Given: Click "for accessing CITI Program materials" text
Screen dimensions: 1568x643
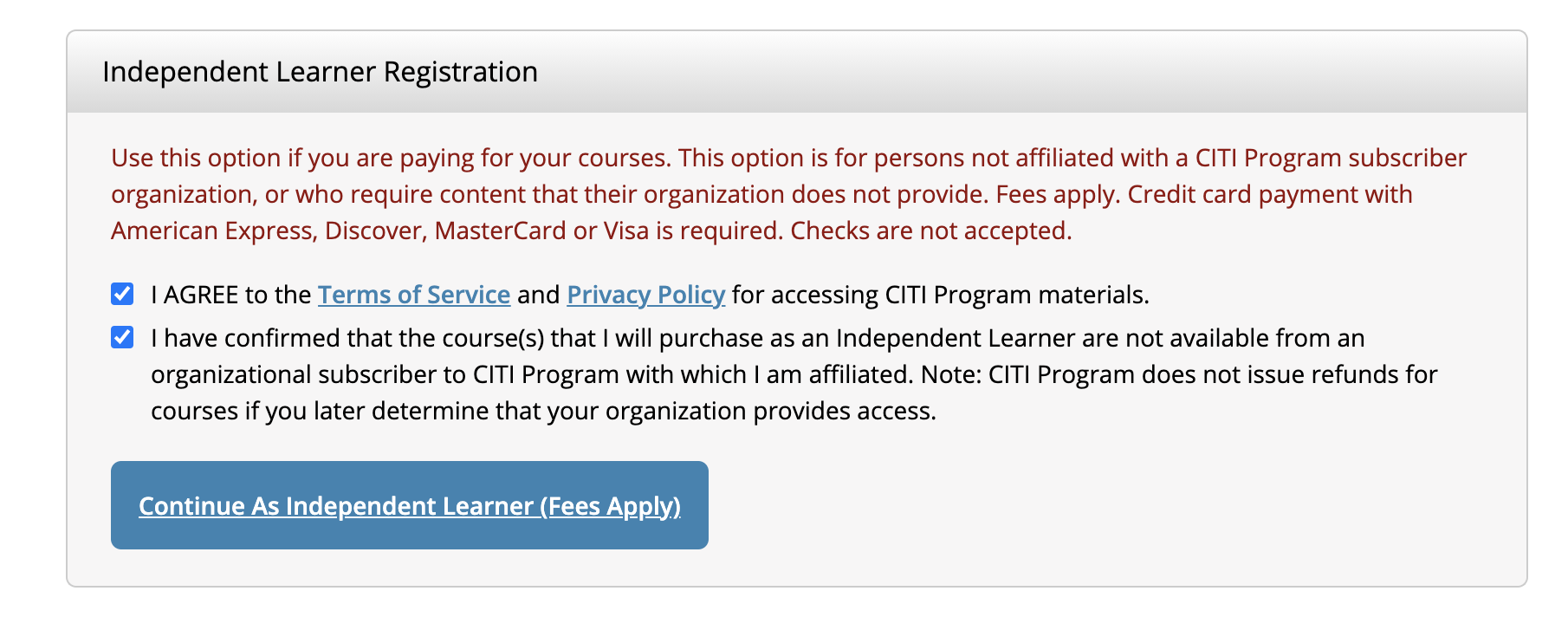Looking at the screenshot, I should click(x=940, y=296).
